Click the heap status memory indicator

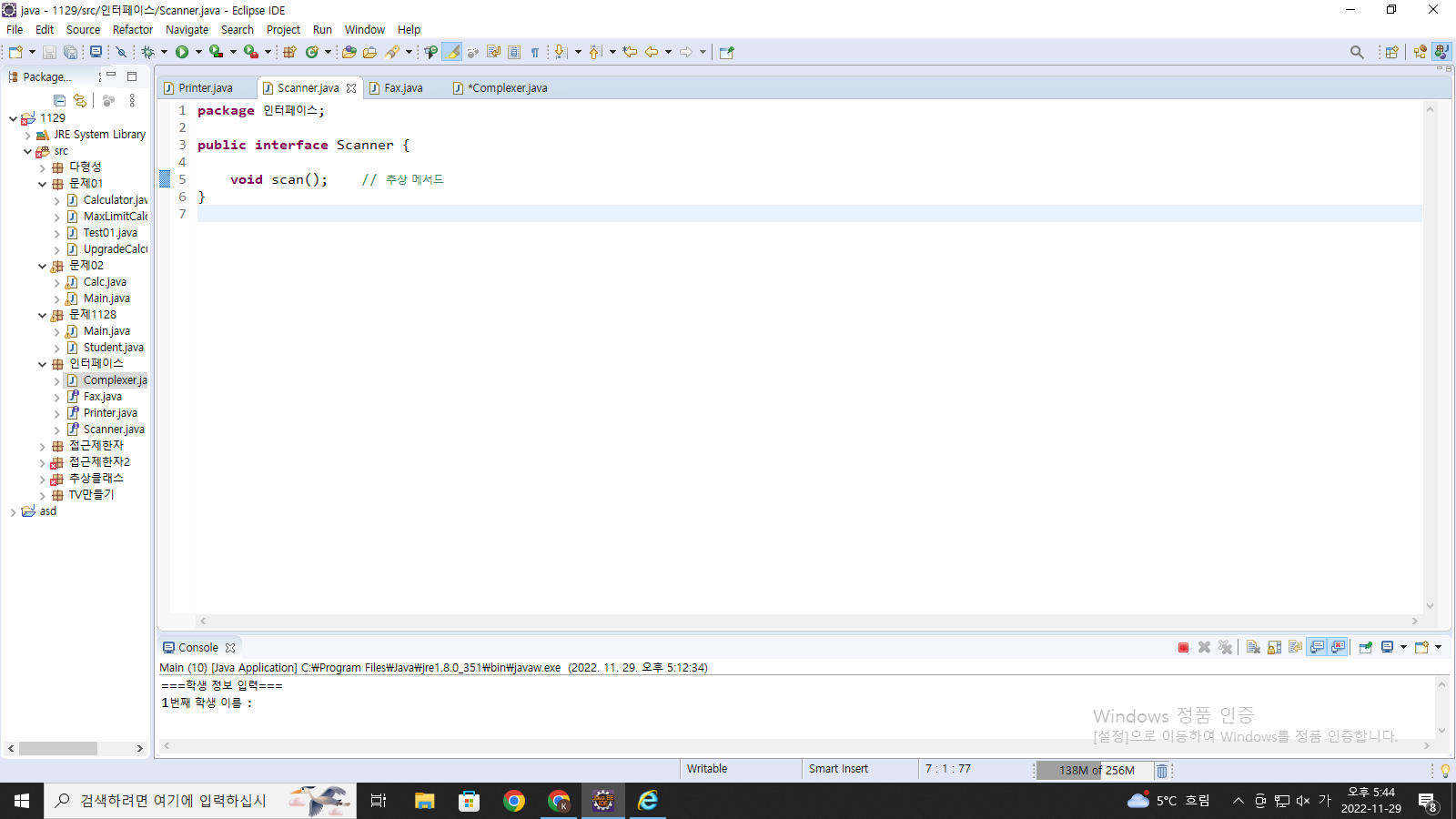(x=1097, y=771)
